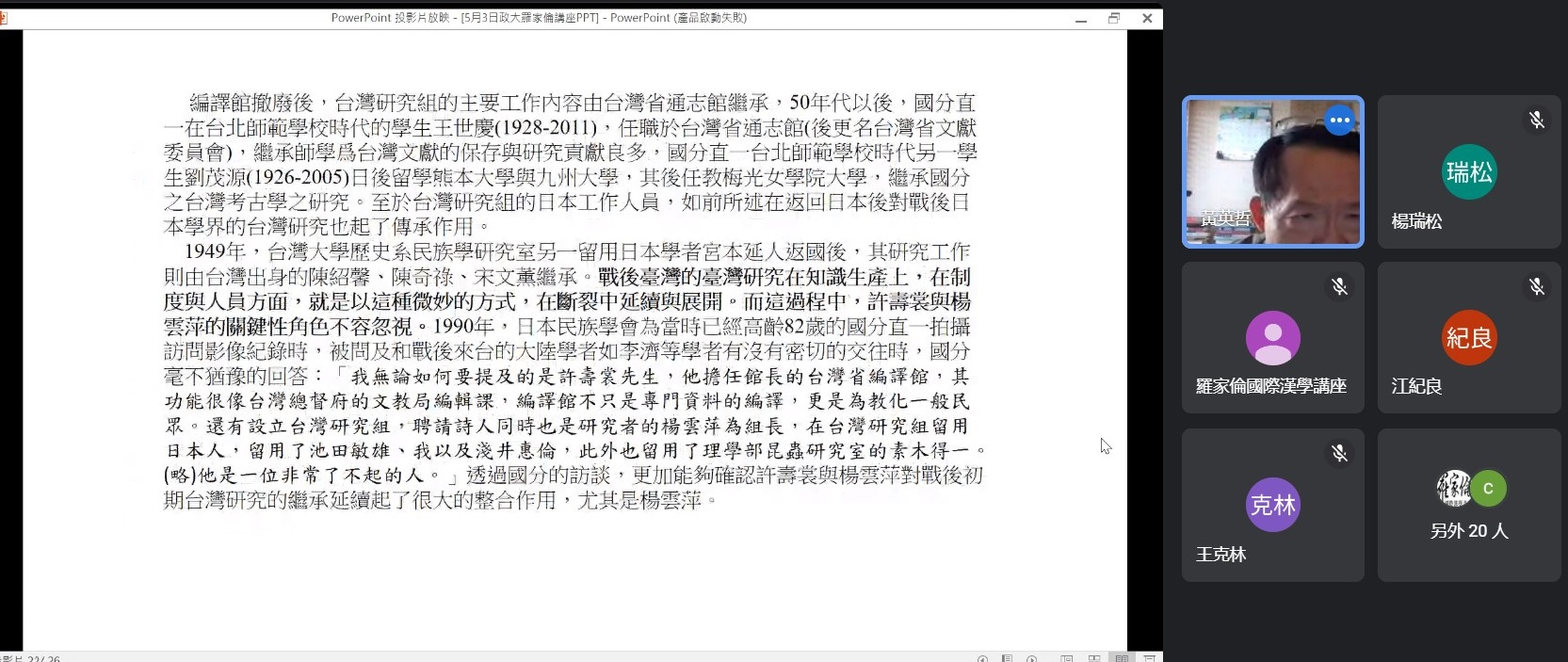This screenshot has height=662, width=1568.
Task: Click the muted microphone icon on 江紀良's tile
Action: 1536,286
